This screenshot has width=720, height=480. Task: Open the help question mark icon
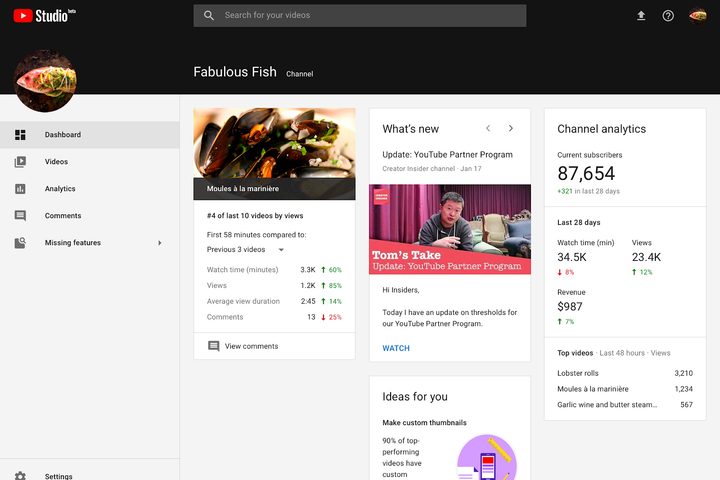tap(668, 16)
